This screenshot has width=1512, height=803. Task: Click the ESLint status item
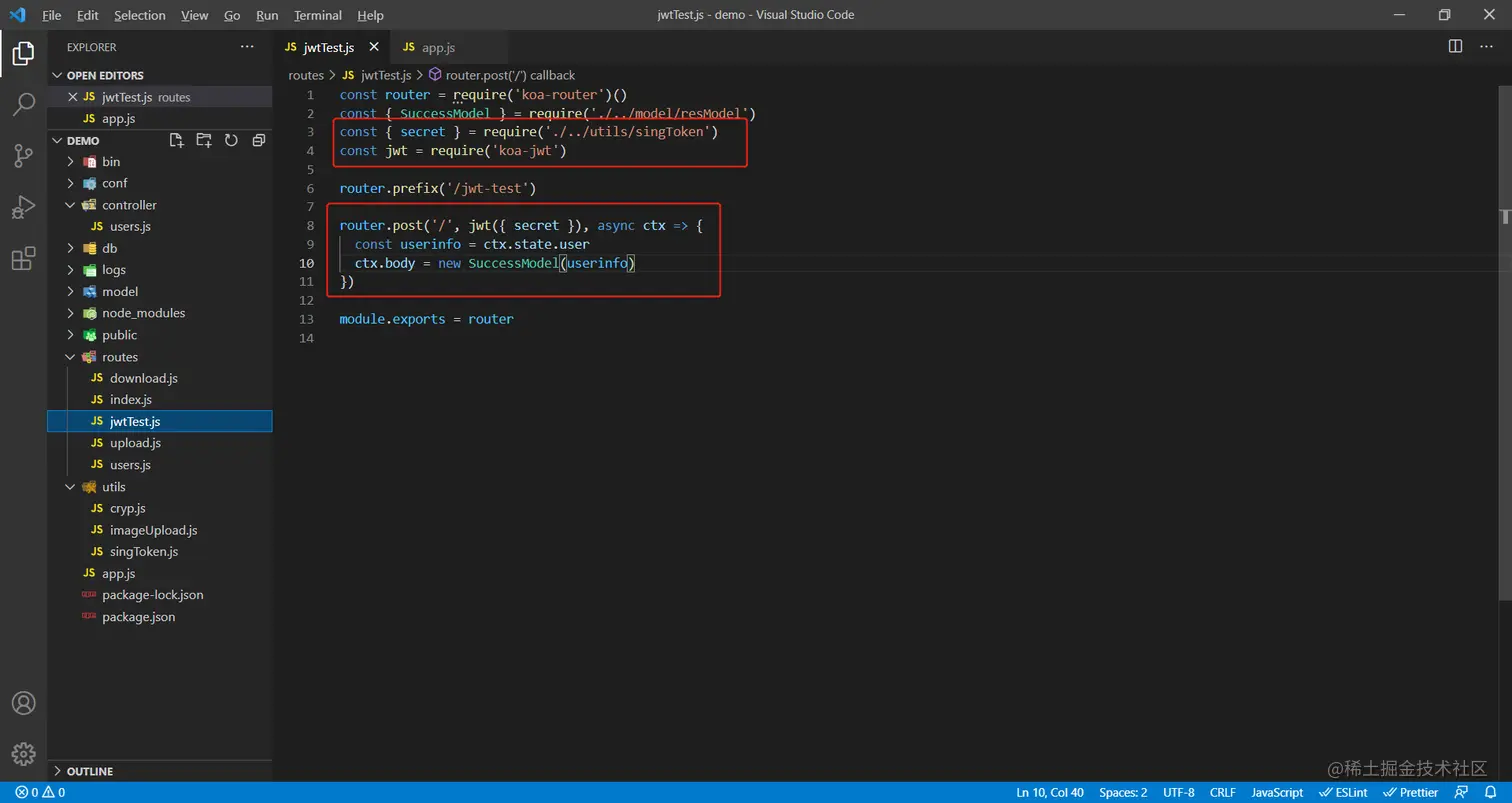1344,792
